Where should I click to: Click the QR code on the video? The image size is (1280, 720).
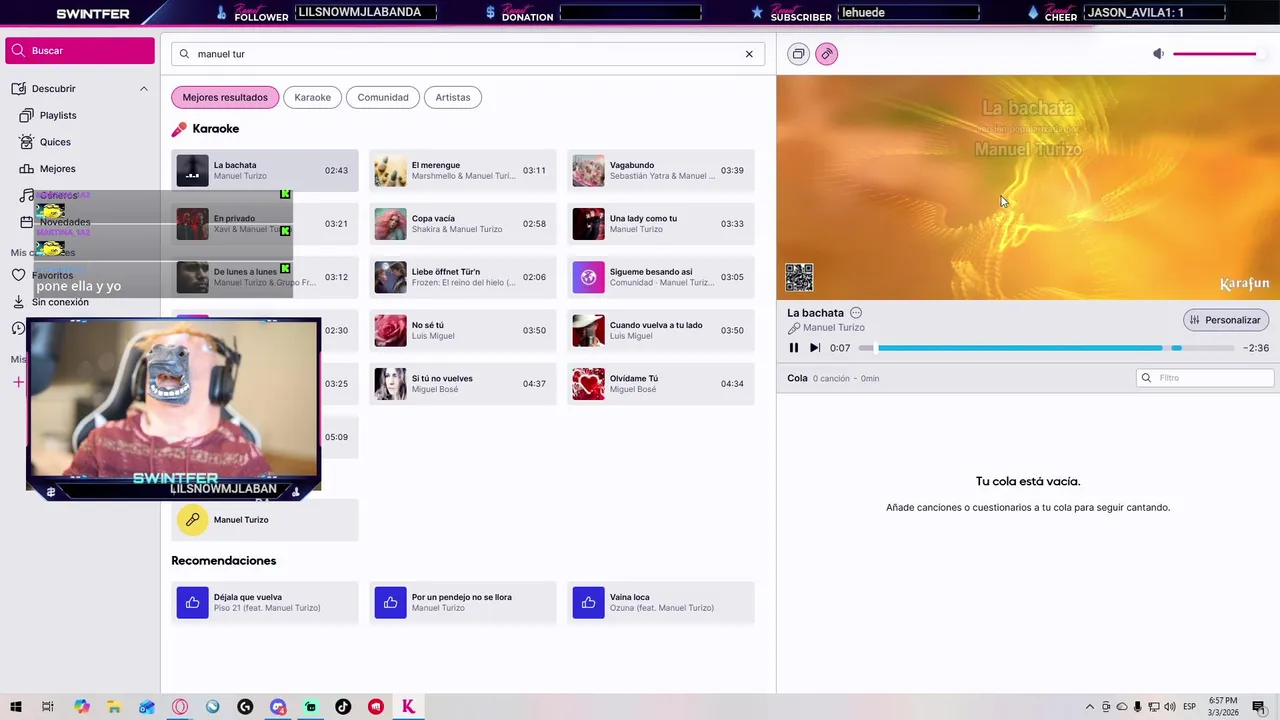coord(799,277)
